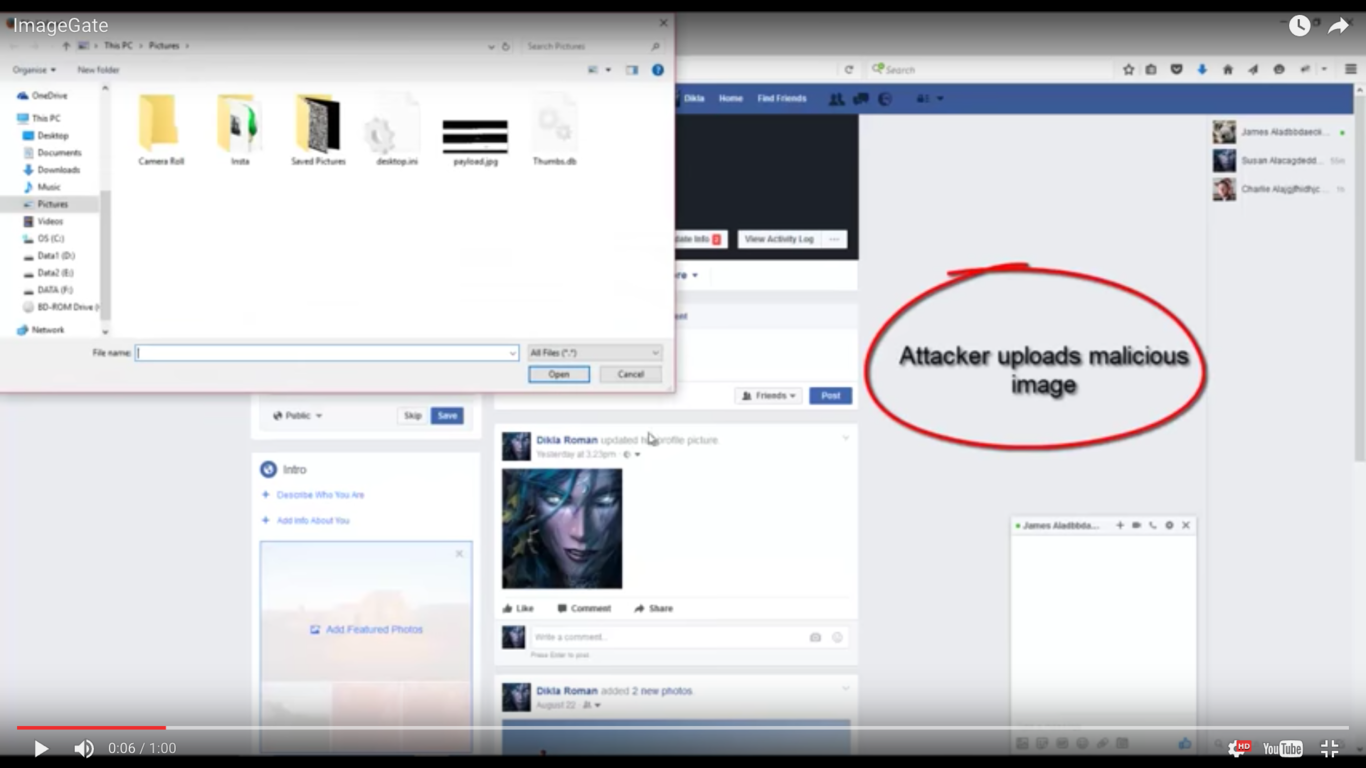Mute the video volume
The width and height of the screenshot is (1366, 768).
coord(84,748)
